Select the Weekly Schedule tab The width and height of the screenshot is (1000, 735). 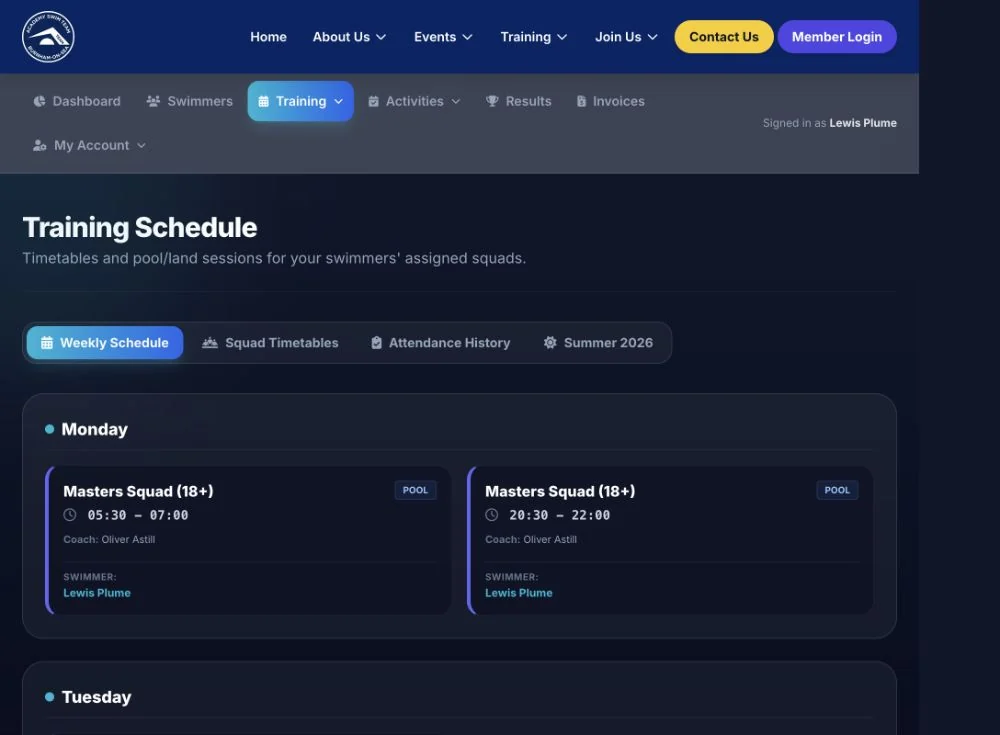(105, 343)
